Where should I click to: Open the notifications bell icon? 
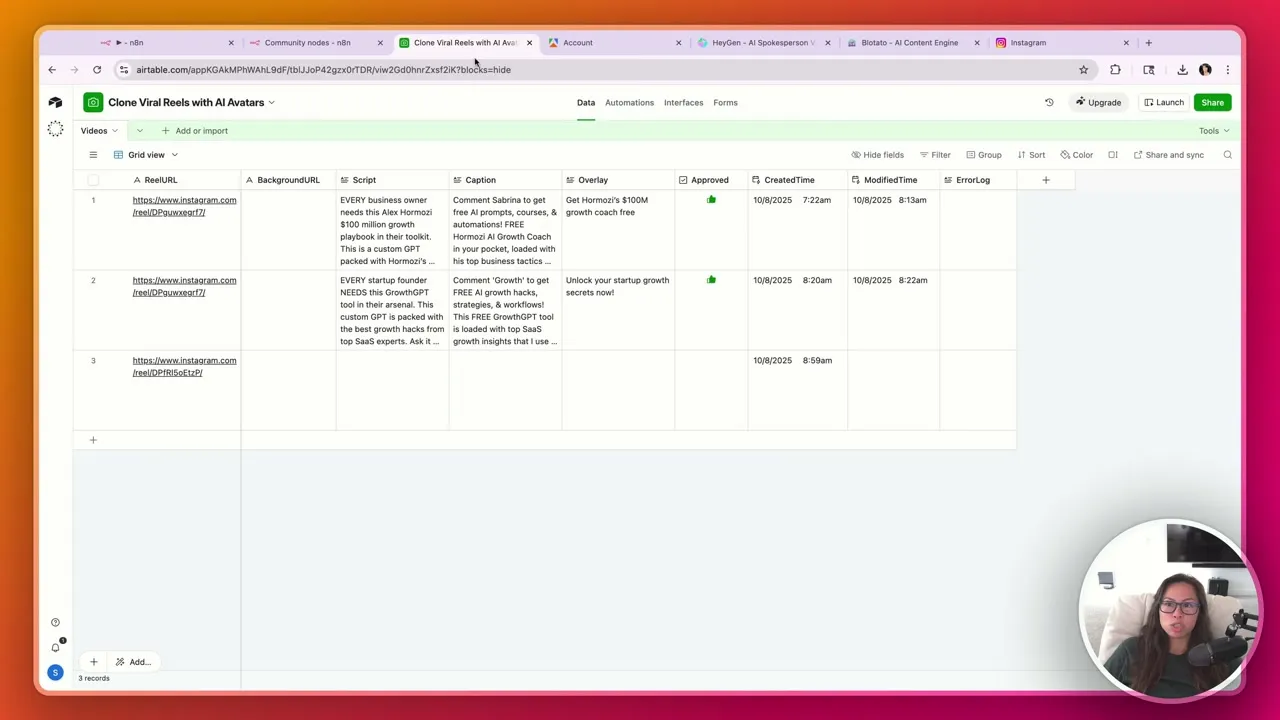(x=55, y=647)
